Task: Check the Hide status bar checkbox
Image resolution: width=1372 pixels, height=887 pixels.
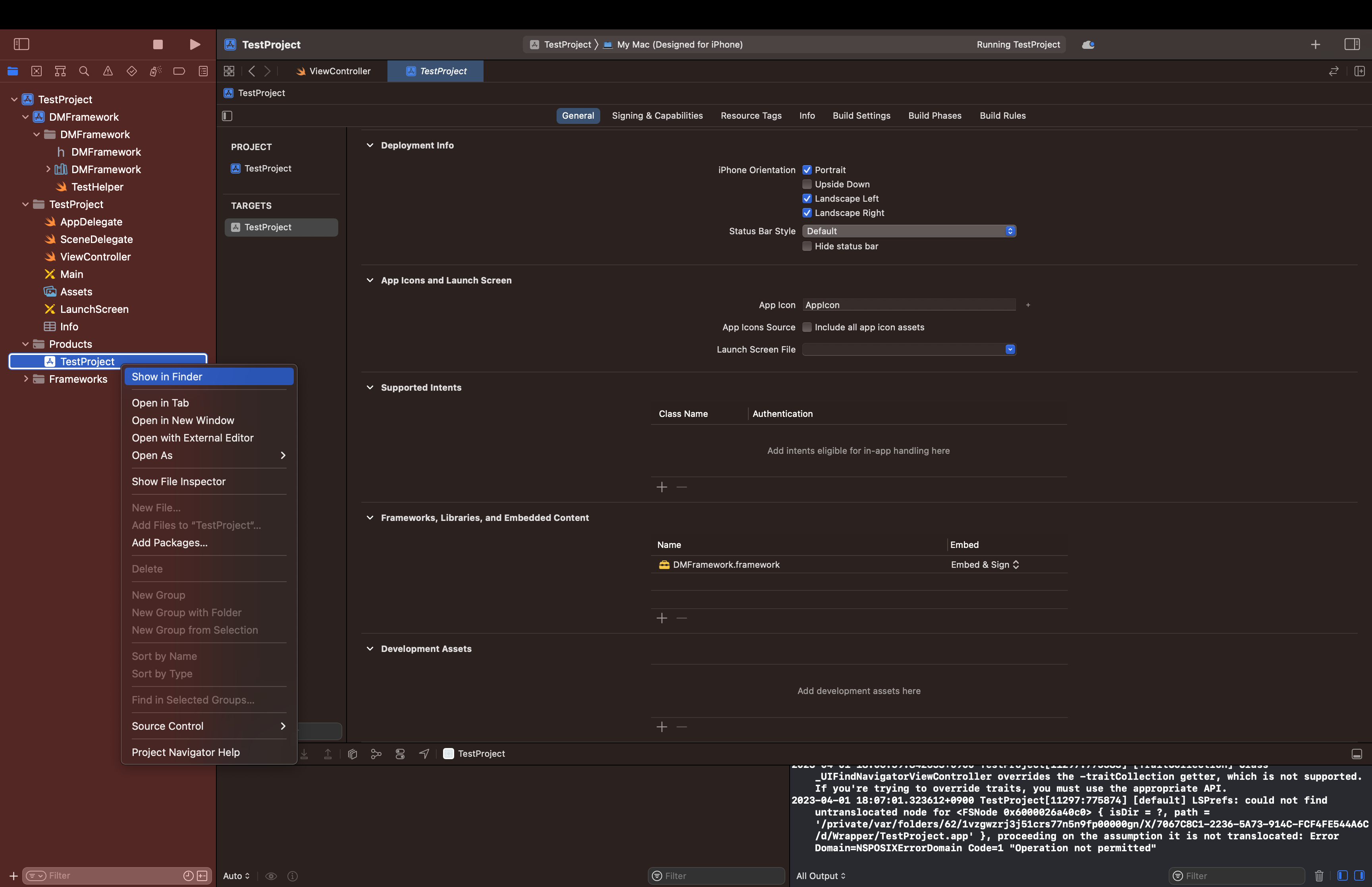Action: [807, 247]
